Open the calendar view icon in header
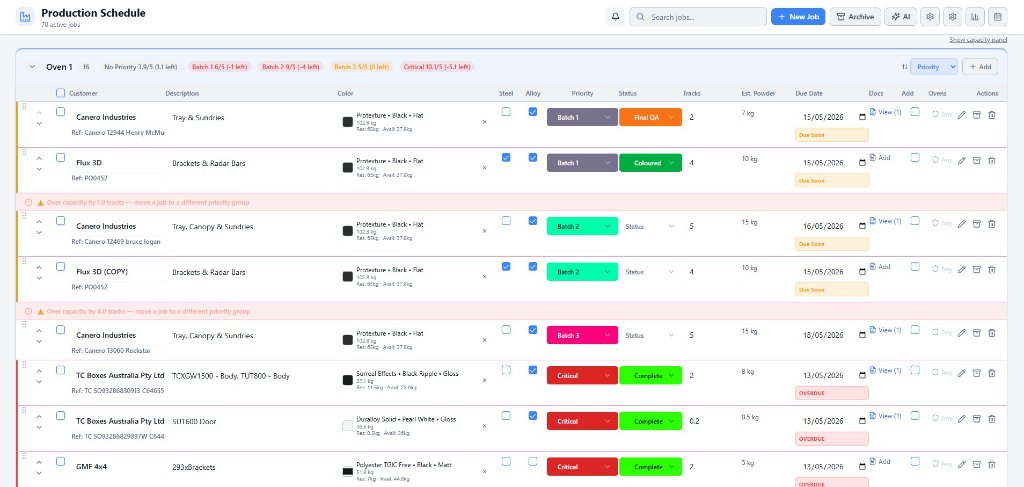1024x487 pixels. point(998,17)
